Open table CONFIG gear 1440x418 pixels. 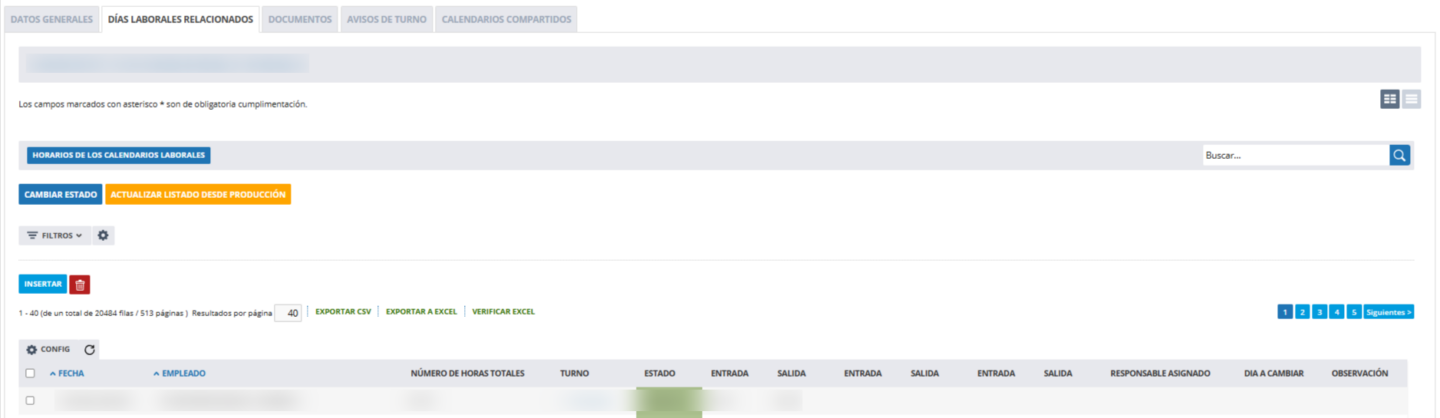click(48, 350)
